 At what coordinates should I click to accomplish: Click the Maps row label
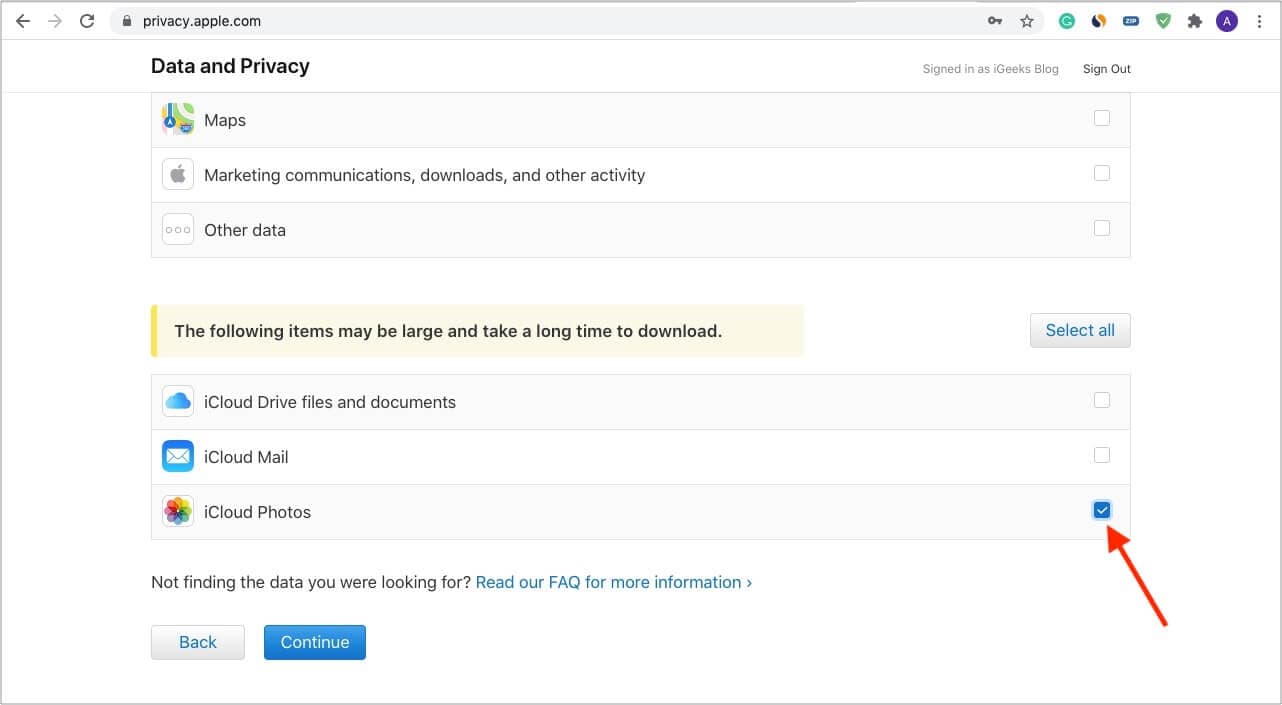tap(225, 120)
